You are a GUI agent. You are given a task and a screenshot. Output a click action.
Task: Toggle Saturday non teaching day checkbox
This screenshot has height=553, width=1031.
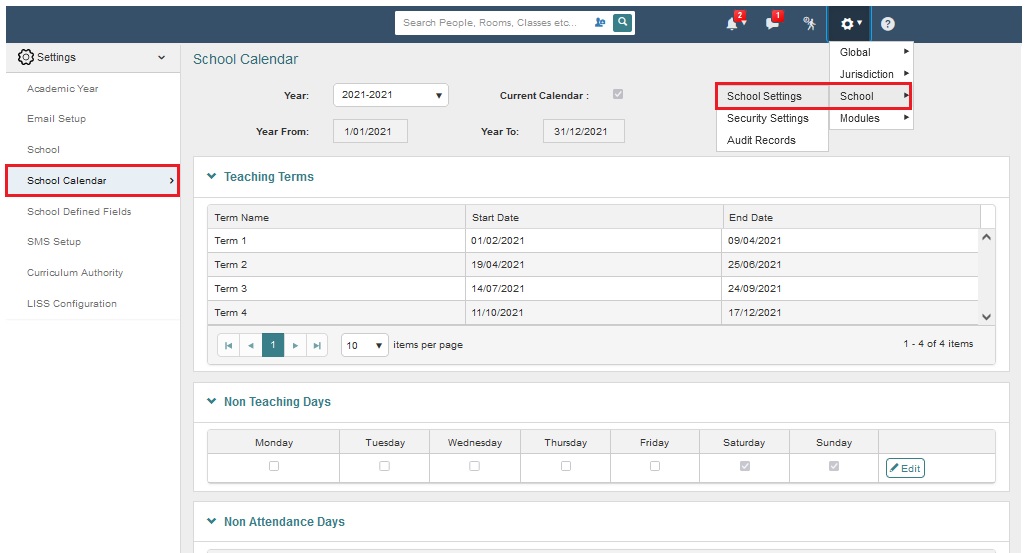pos(745,466)
